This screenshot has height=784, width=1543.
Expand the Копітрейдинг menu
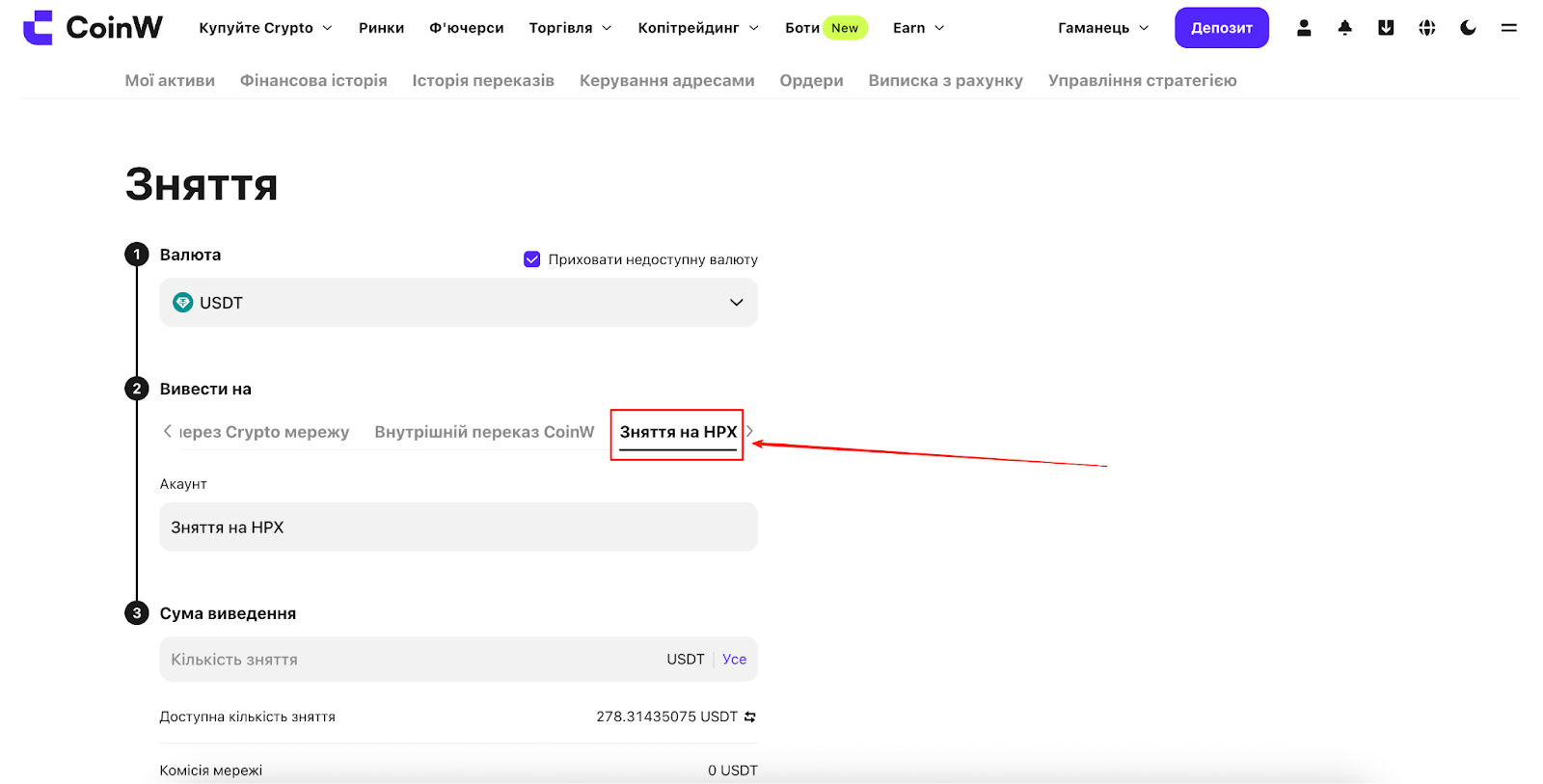pyautogui.click(x=698, y=28)
